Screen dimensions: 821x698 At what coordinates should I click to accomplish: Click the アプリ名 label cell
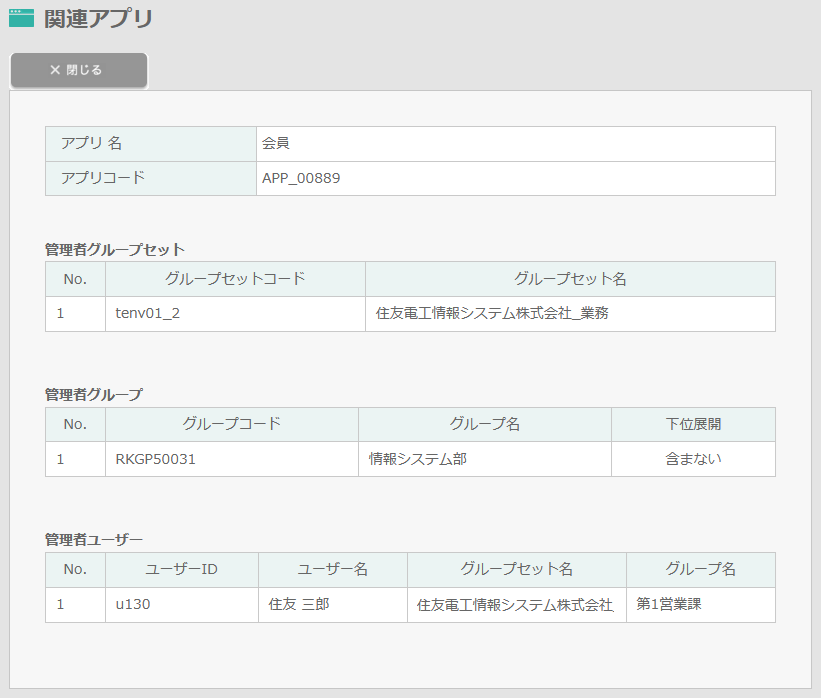[x=151, y=144]
